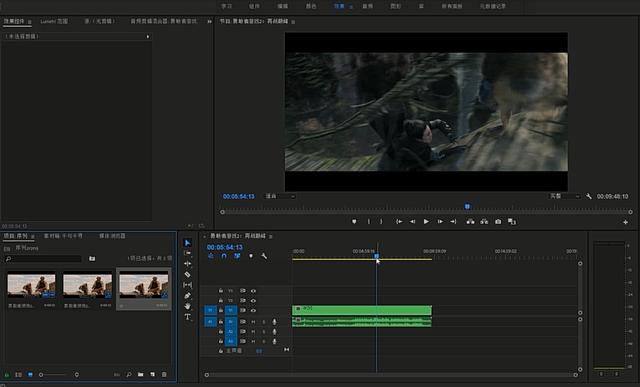Export frame with camera icon
Image resolution: width=640 pixels, height=387 pixels.
coord(498,222)
